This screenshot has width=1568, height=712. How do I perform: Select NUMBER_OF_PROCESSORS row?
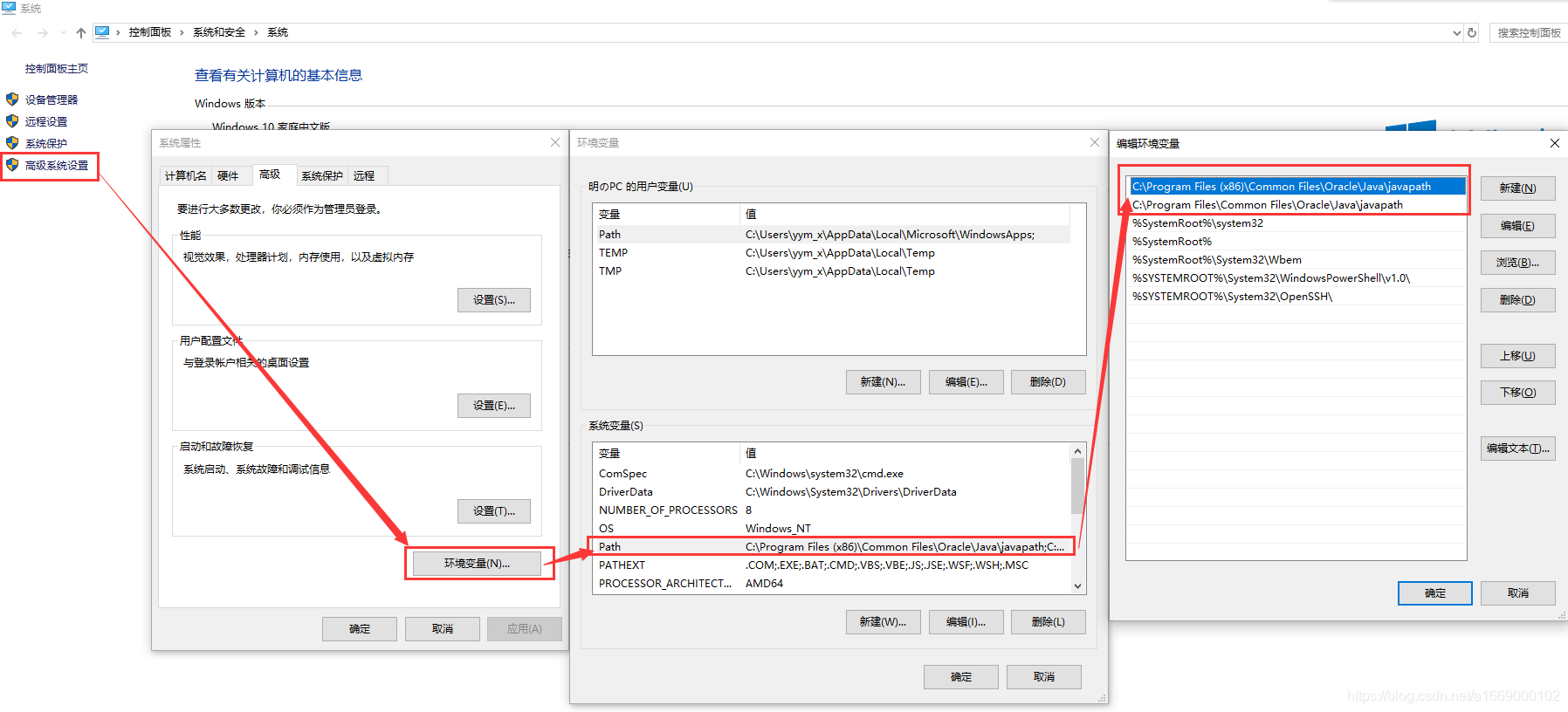point(832,510)
